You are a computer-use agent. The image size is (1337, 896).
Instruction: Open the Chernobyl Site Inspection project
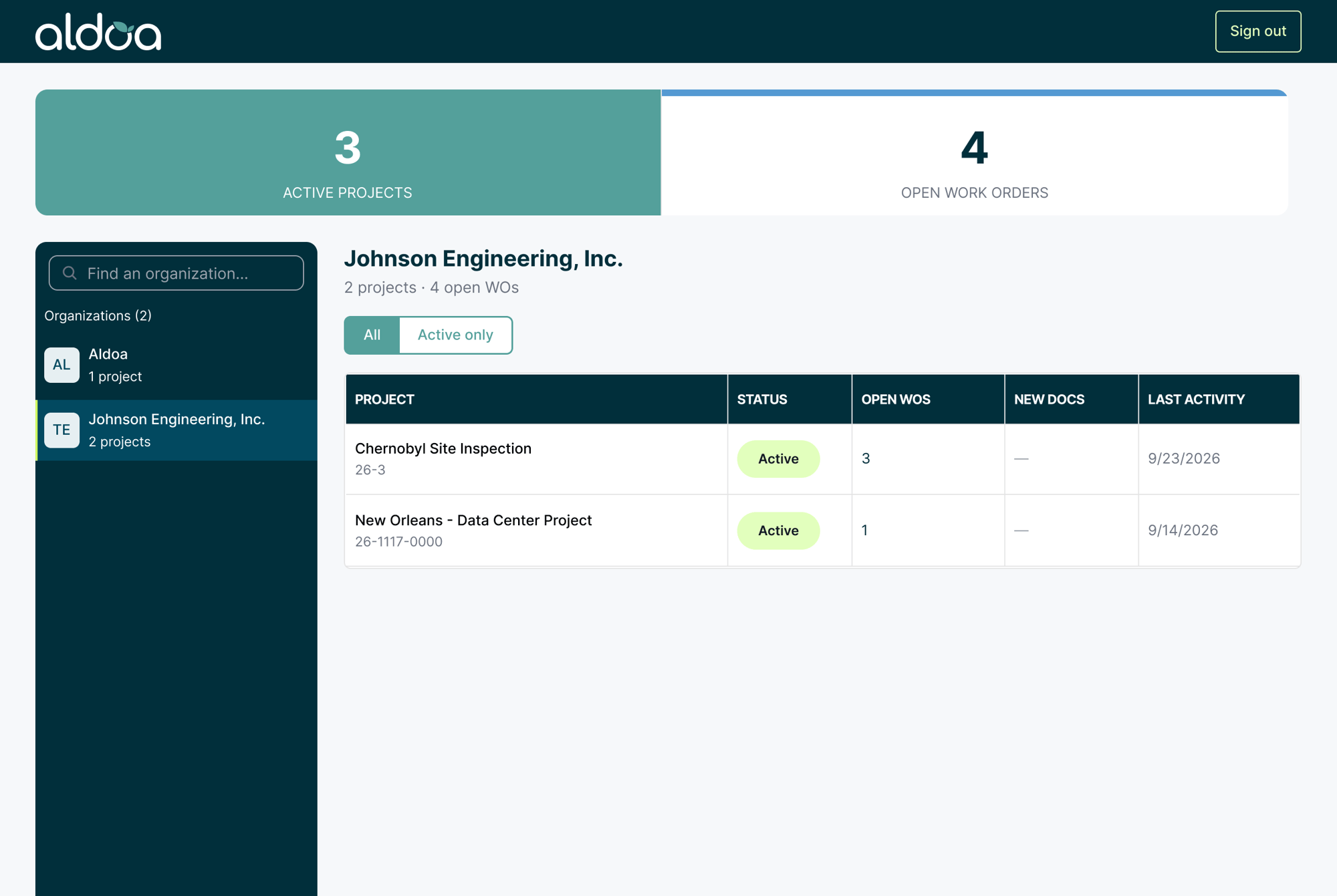(x=443, y=448)
